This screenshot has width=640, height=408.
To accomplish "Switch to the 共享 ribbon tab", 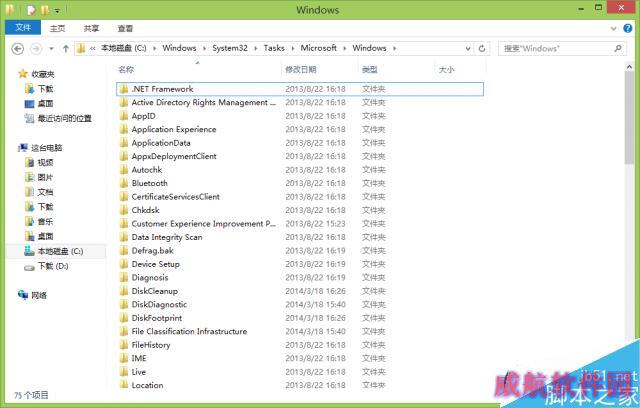I will [x=91, y=28].
